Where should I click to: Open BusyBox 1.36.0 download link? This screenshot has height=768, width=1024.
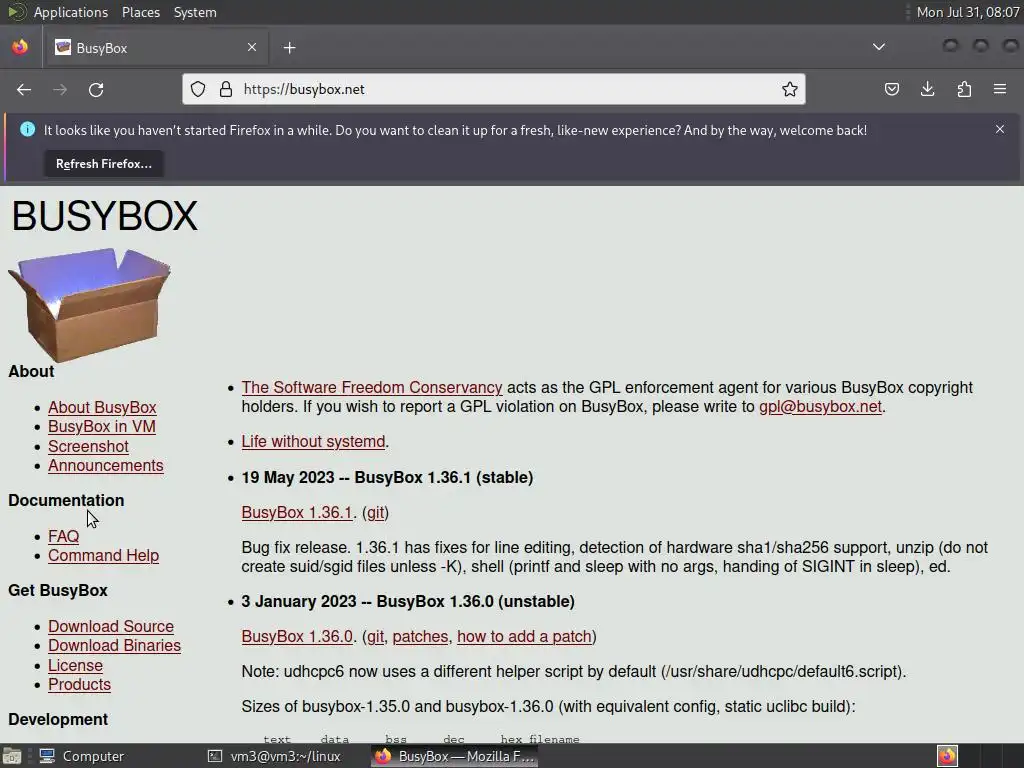tap(296, 637)
